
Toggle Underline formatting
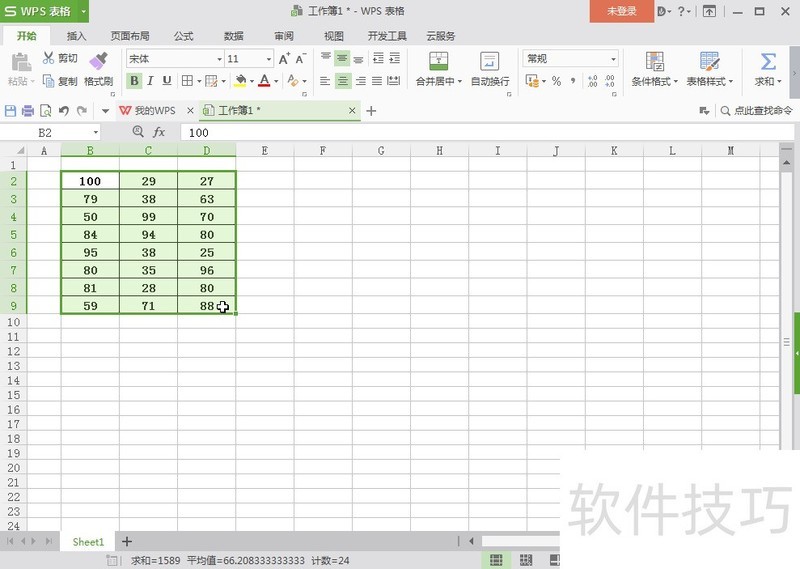(167, 81)
